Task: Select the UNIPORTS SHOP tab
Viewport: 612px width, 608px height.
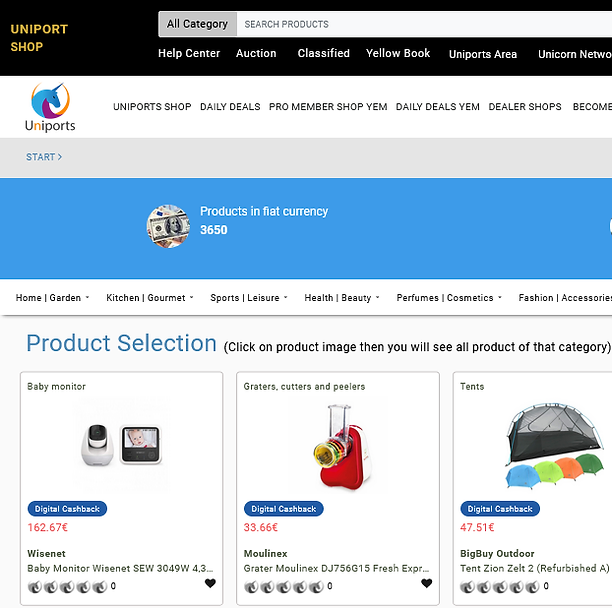Action: 152,107
